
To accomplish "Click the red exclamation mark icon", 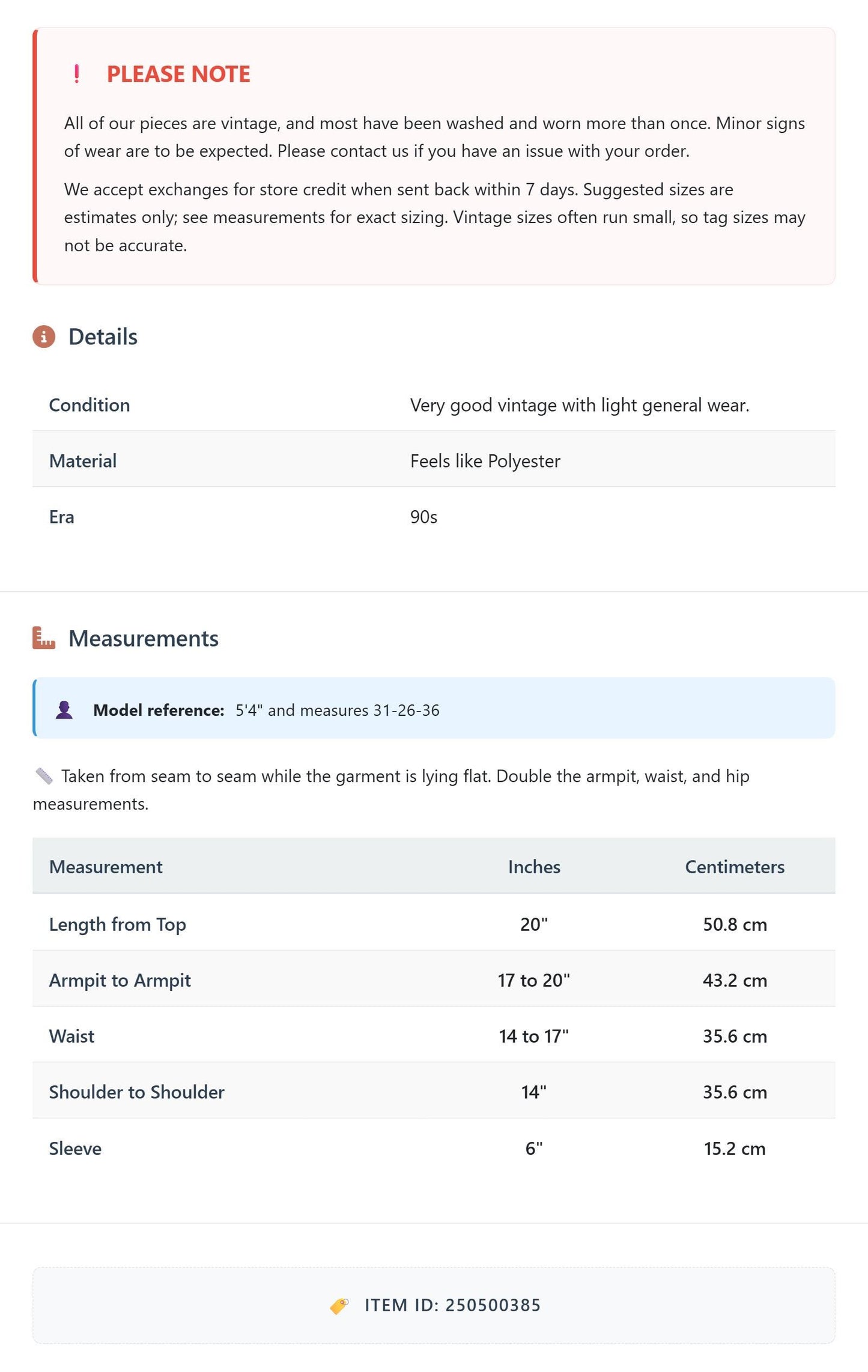I will (x=76, y=74).
